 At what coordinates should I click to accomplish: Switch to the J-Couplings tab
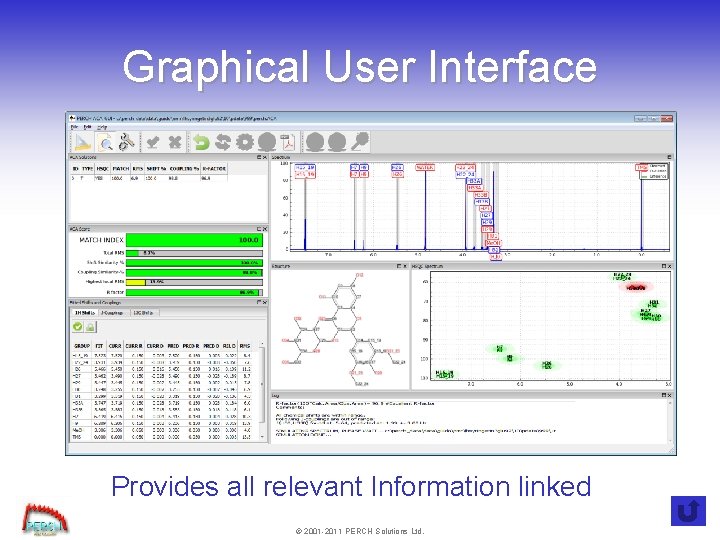click(112, 313)
